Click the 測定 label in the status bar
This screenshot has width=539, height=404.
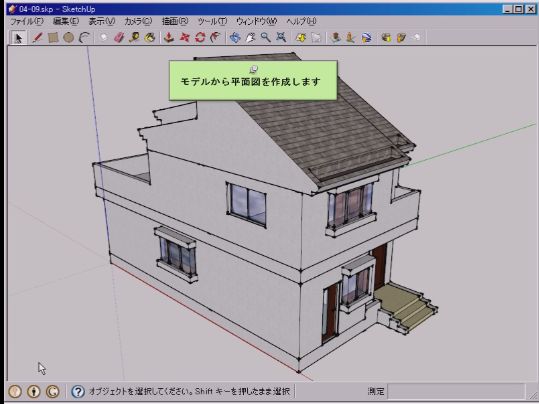point(376,391)
